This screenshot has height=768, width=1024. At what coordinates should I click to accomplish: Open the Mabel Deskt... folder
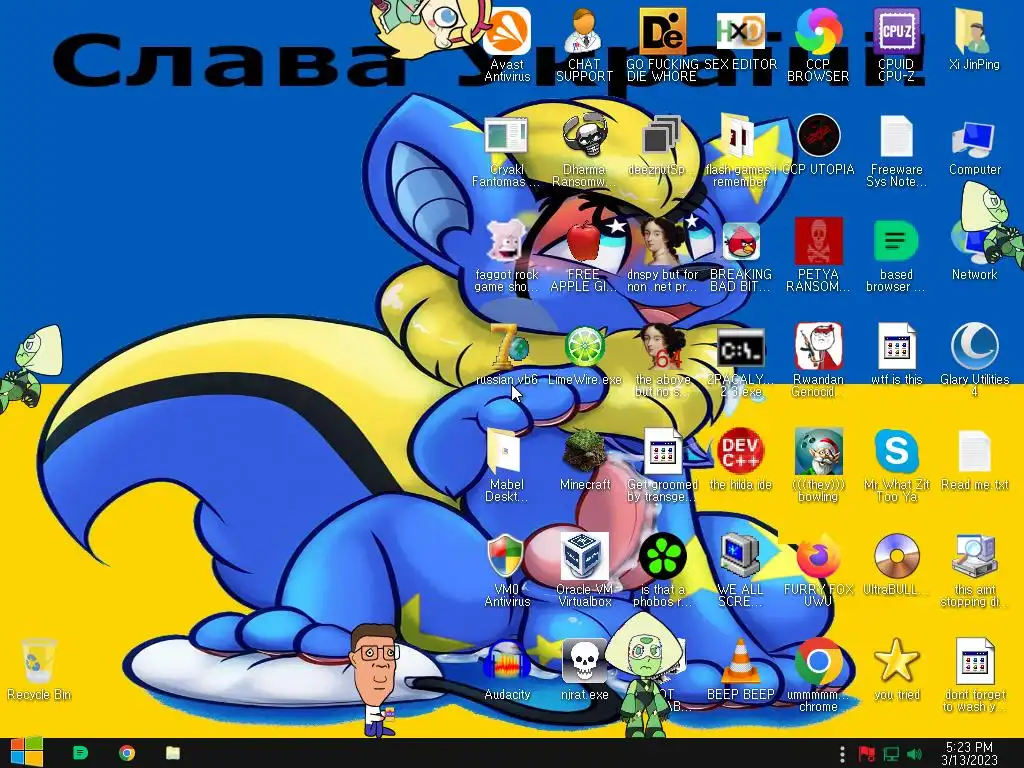[507, 466]
